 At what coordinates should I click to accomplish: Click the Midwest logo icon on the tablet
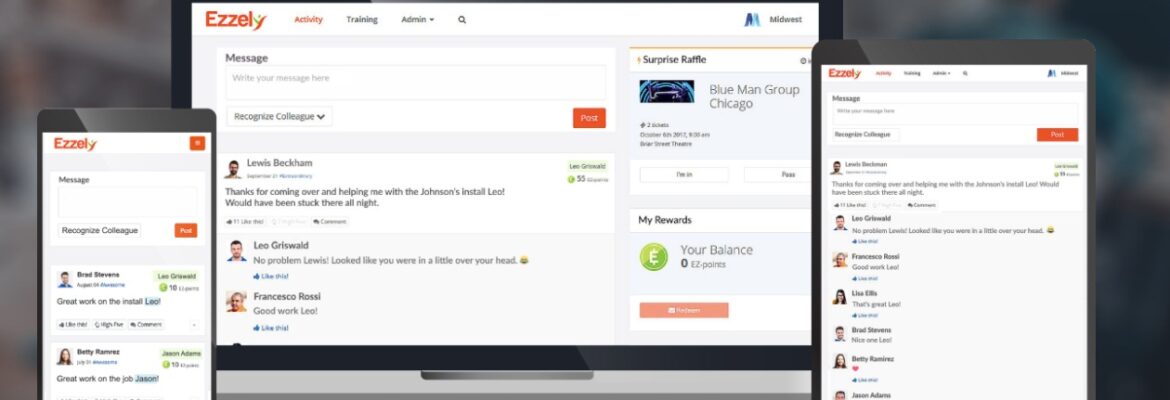(1051, 73)
